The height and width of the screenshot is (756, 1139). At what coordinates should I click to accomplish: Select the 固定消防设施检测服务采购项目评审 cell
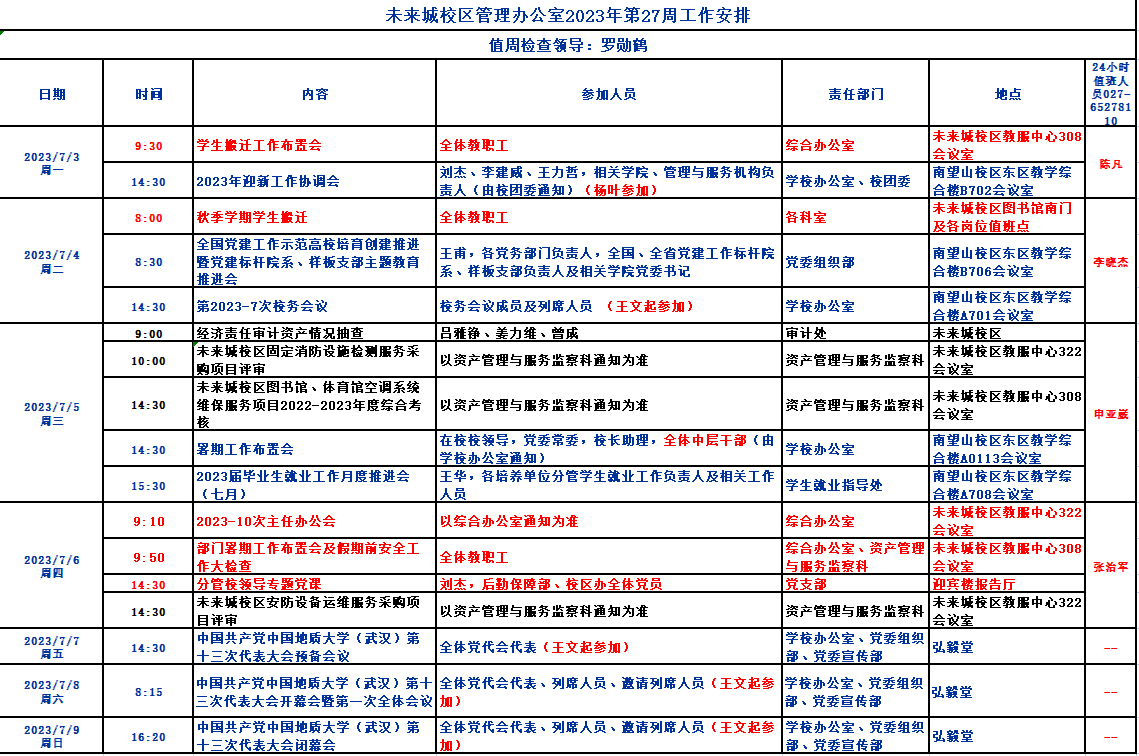315,360
